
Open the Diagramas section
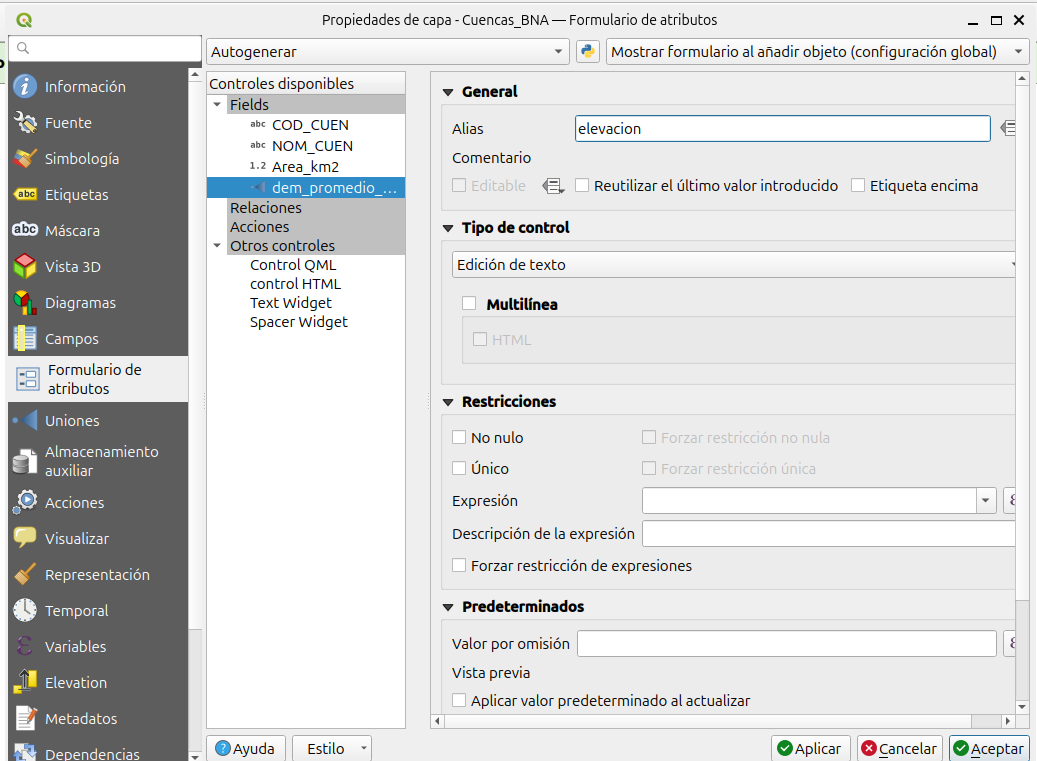tap(80, 303)
